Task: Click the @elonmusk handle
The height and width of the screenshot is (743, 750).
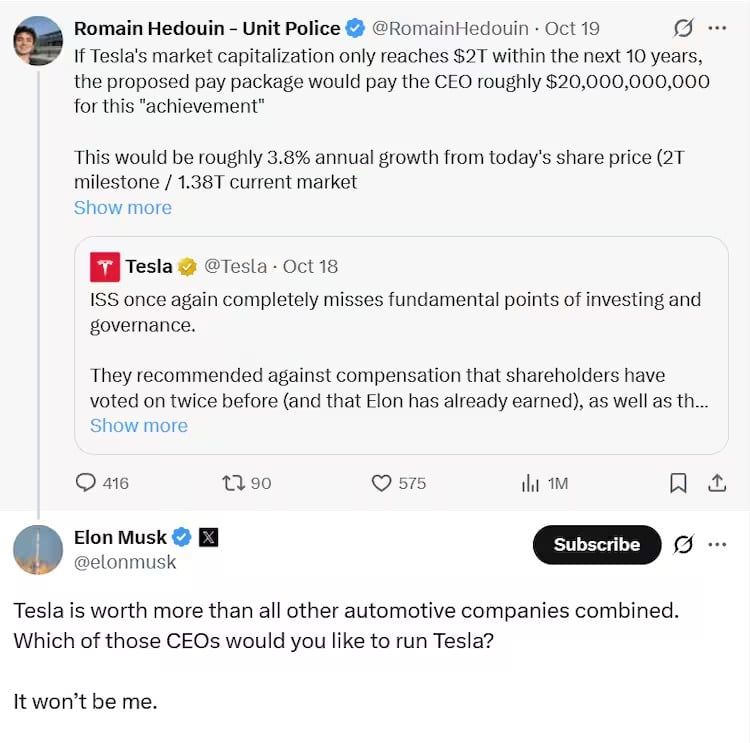Action: coord(125,562)
